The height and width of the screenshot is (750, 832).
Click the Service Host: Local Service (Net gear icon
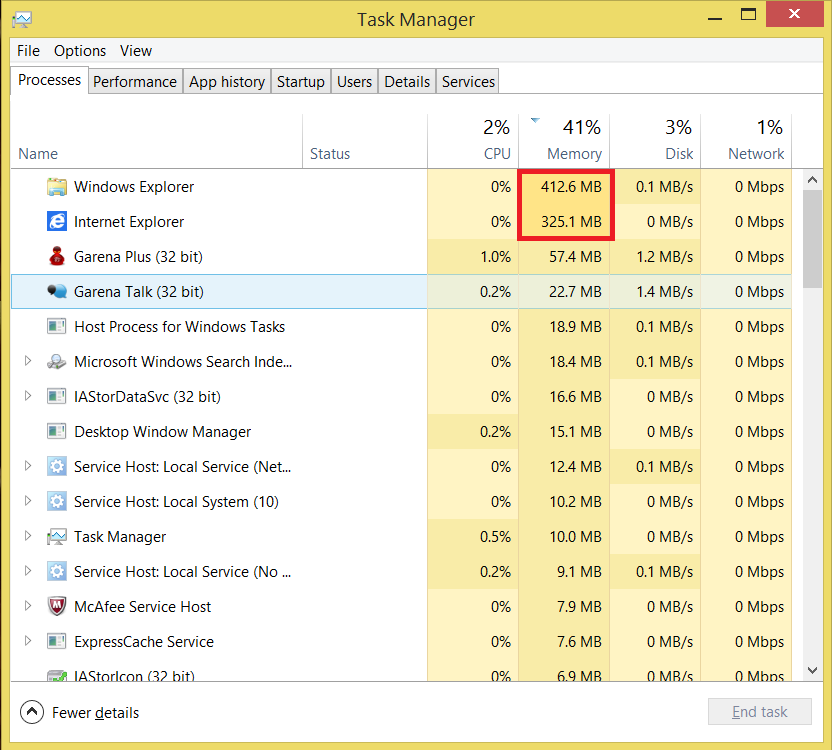point(57,467)
